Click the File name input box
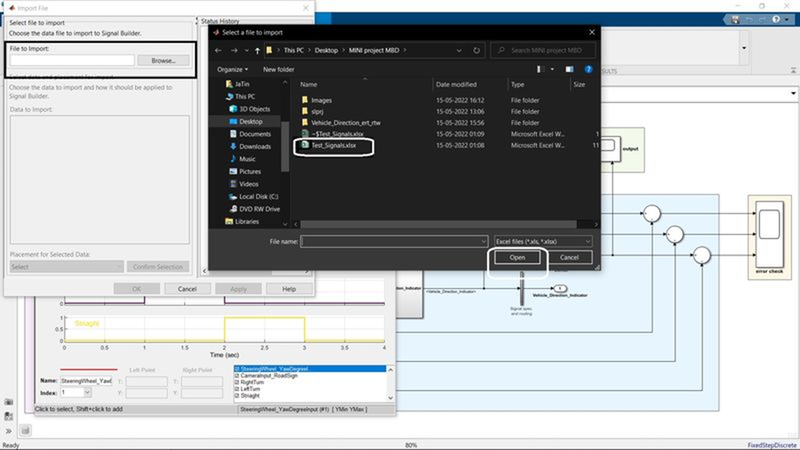The height and width of the screenshot is (450, 800). tap(390, 241)
